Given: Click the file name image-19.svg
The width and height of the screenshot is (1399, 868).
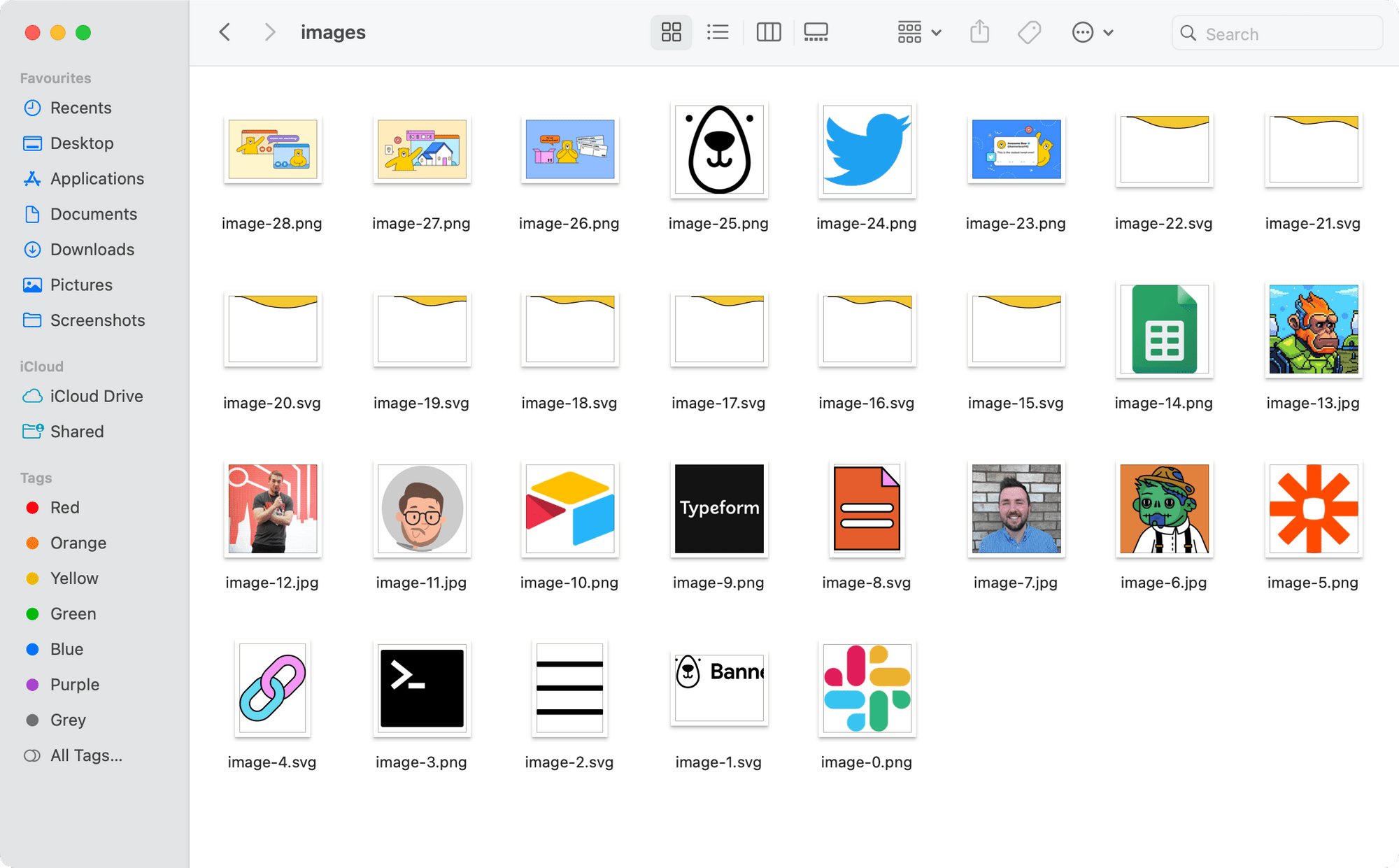Looking at the screenshot, I should coord(421,404).
